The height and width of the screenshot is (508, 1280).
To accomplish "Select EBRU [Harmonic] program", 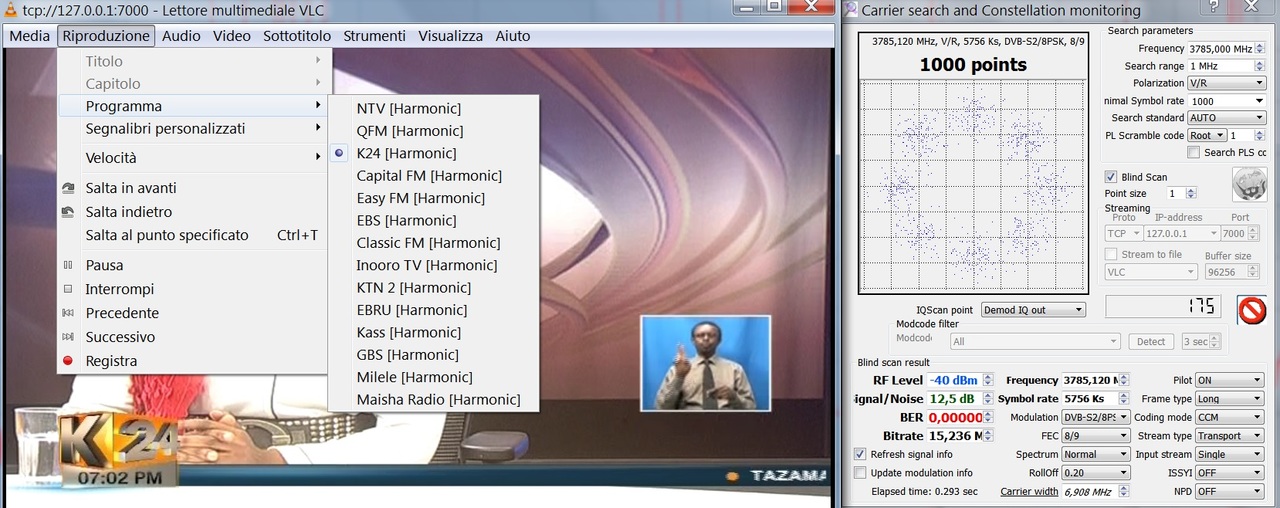I will [433, 310].
